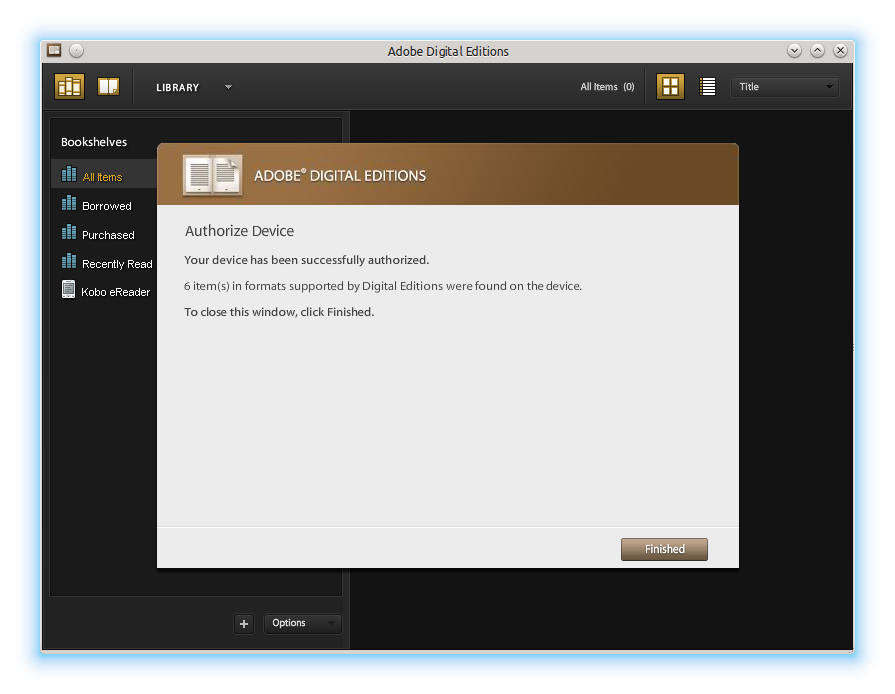The image size is (895, 694).
Task: Select the Kobo eReader device
Action: pos(115,292)
